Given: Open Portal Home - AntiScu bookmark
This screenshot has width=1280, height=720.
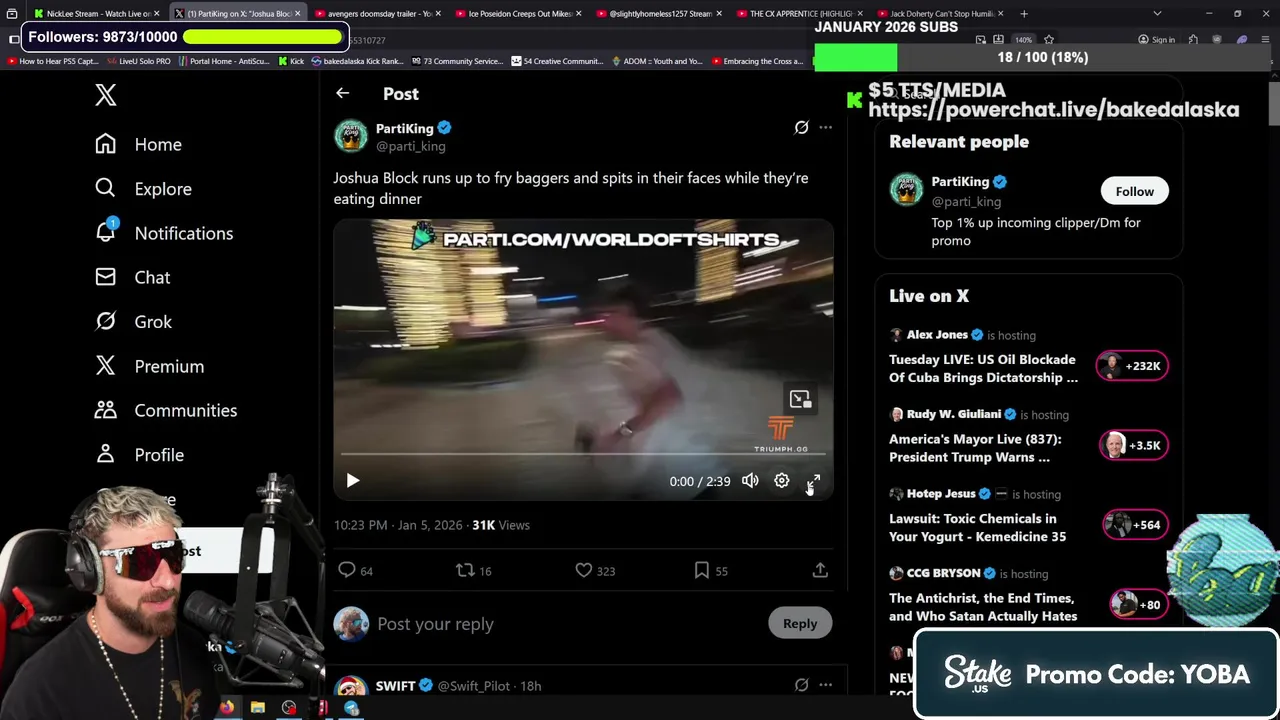Looking at the screenshot, I should pos(223,61).
